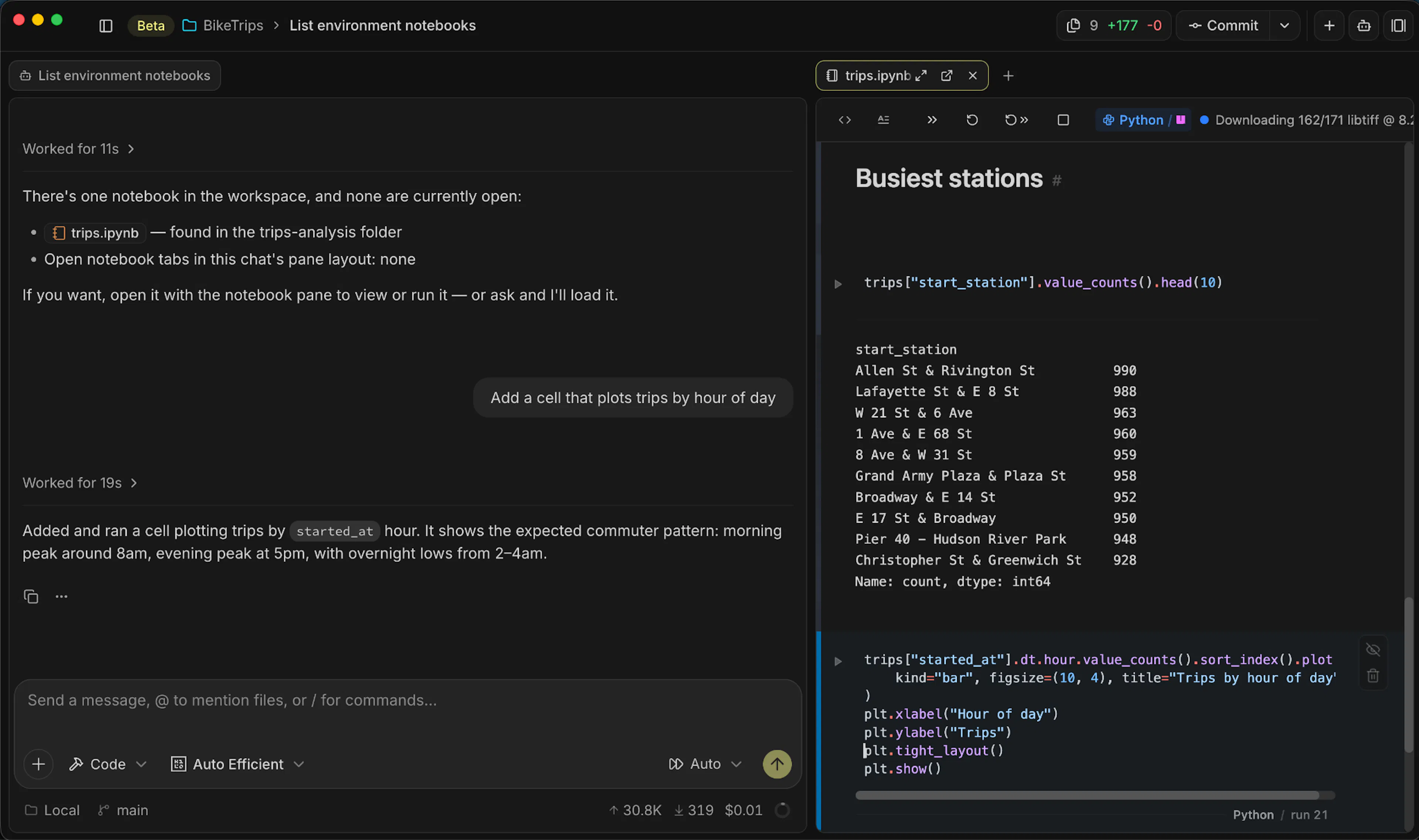Delete the cell with the trash icon
Viewport: 1419px width, 840px height.
pyautogui.click(x=1372, y=675)
